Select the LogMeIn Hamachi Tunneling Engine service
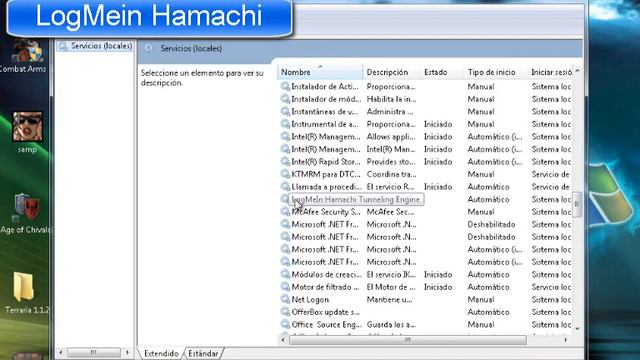640x360 pixels. 356,199
